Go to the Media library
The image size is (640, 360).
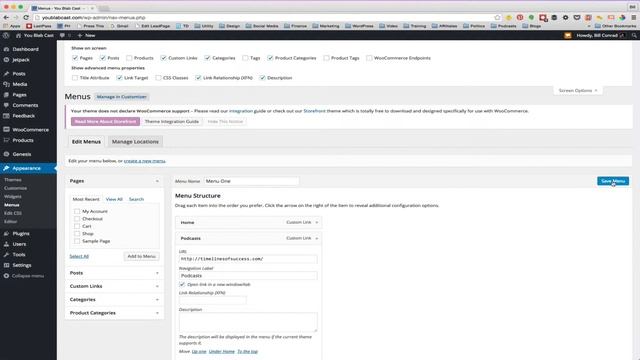pos(20,84)
